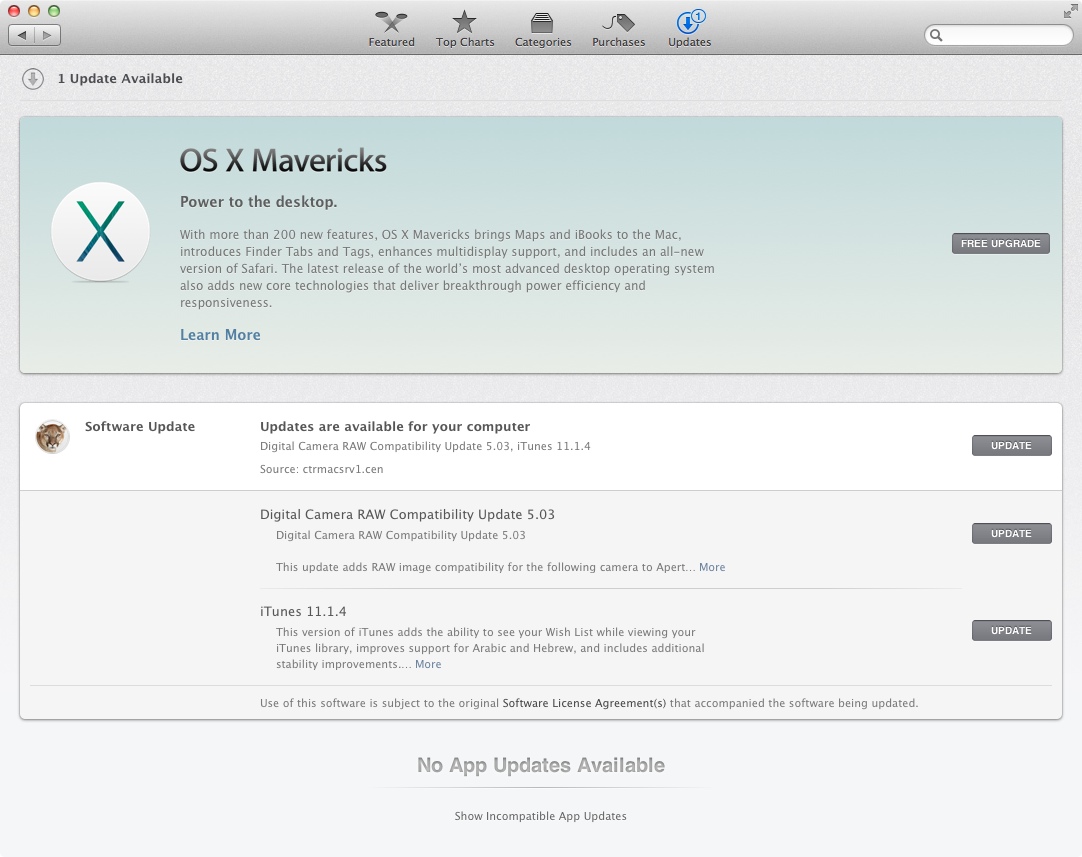Screen dimensions: 1082x857
Task: Open the Learn More link
Action: pyautogui.click(x=220, y=335)
